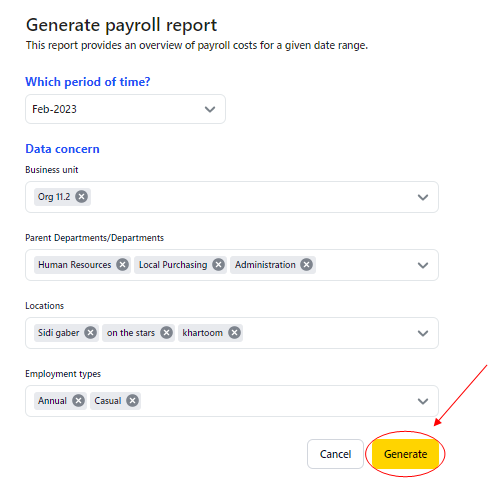Click inside the Locations selection field

(x=232, y=333)
